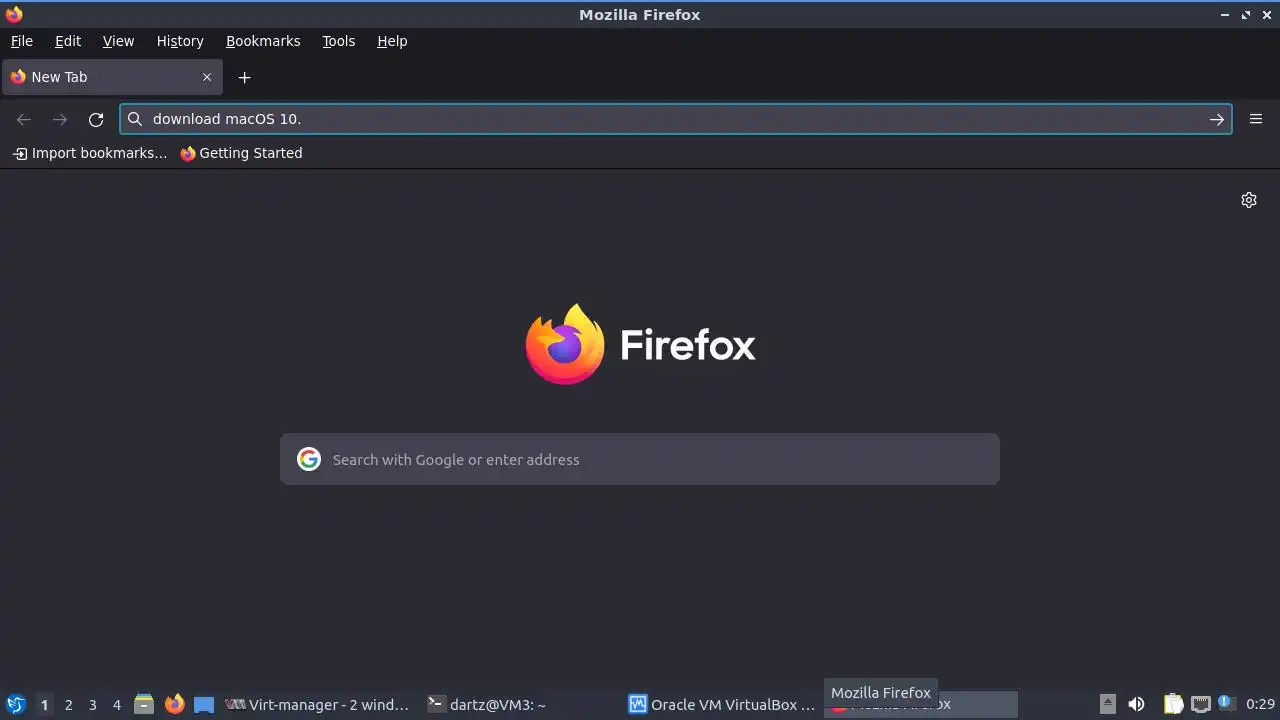Image resolution: width=1280 pixels, height=720 pixels.
Task: Switch to workspace 4
Action: click(116, 704)
